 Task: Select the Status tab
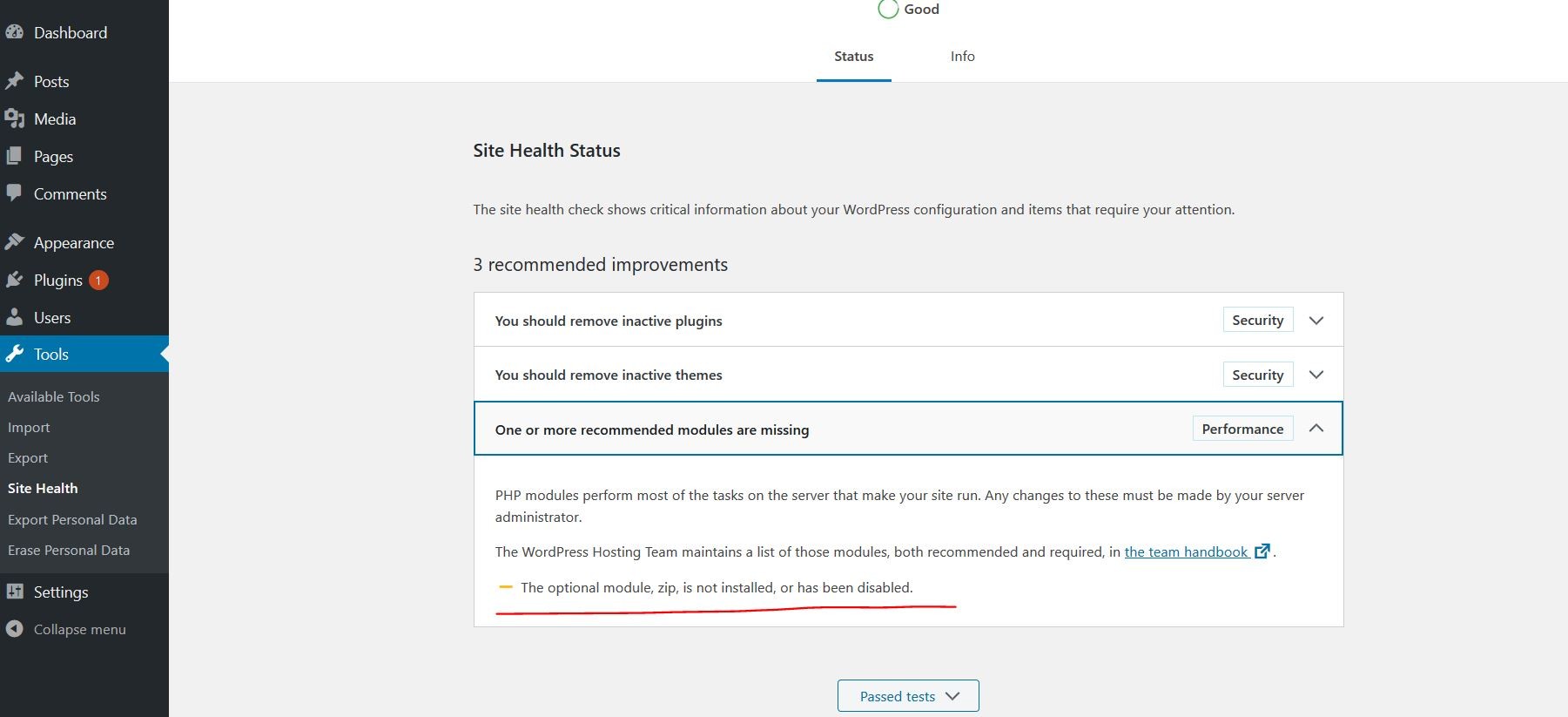(x=853, y=57)
